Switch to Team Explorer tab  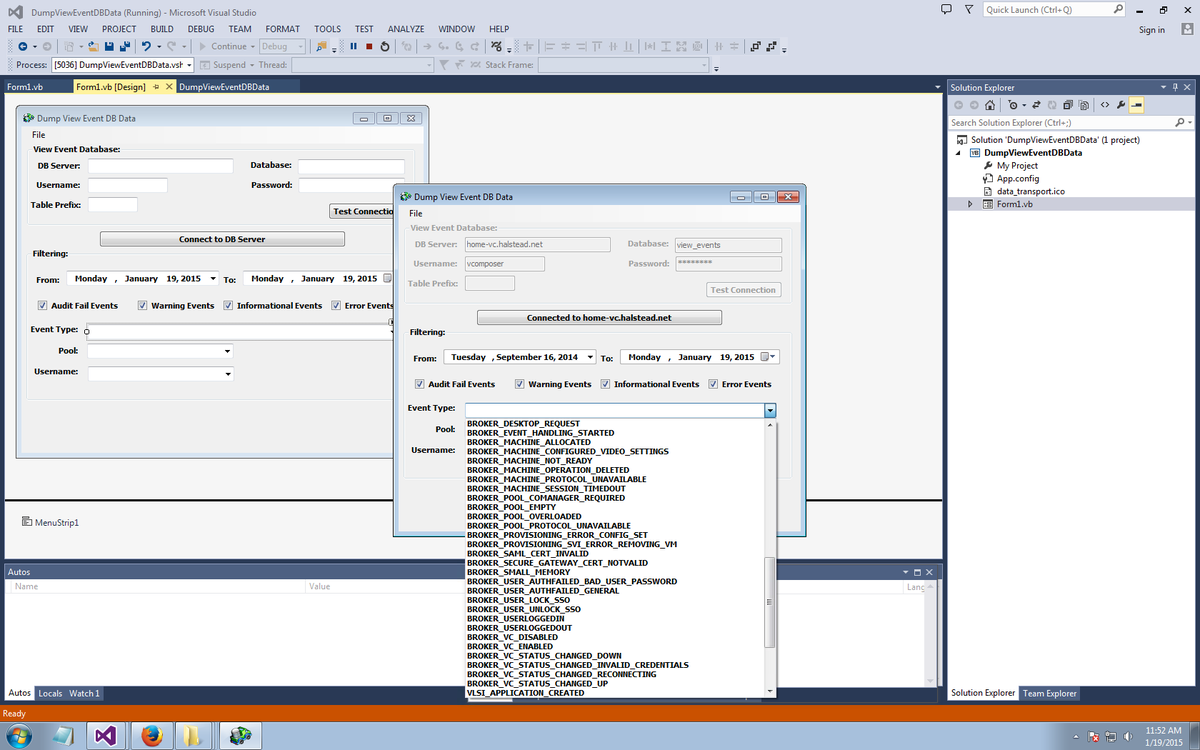click(x=1048, y=693)
